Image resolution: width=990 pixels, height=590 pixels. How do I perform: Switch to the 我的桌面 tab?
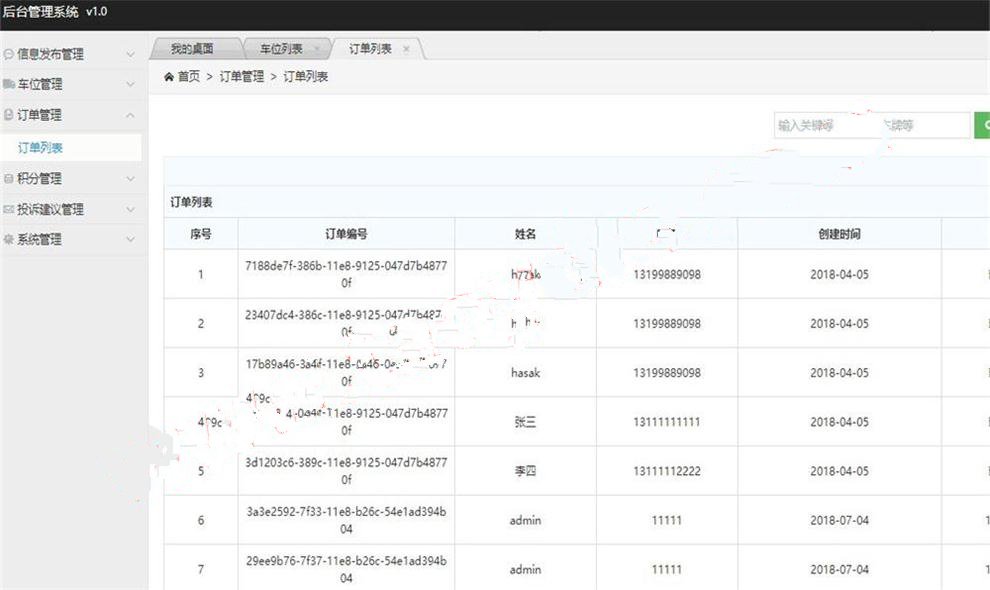[x=191, y=49]
